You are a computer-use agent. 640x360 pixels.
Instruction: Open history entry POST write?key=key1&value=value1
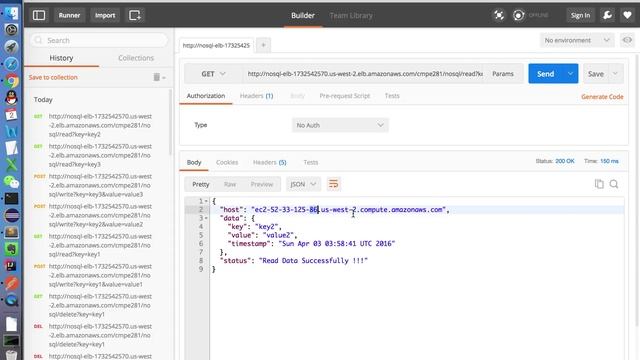point(100,275)
